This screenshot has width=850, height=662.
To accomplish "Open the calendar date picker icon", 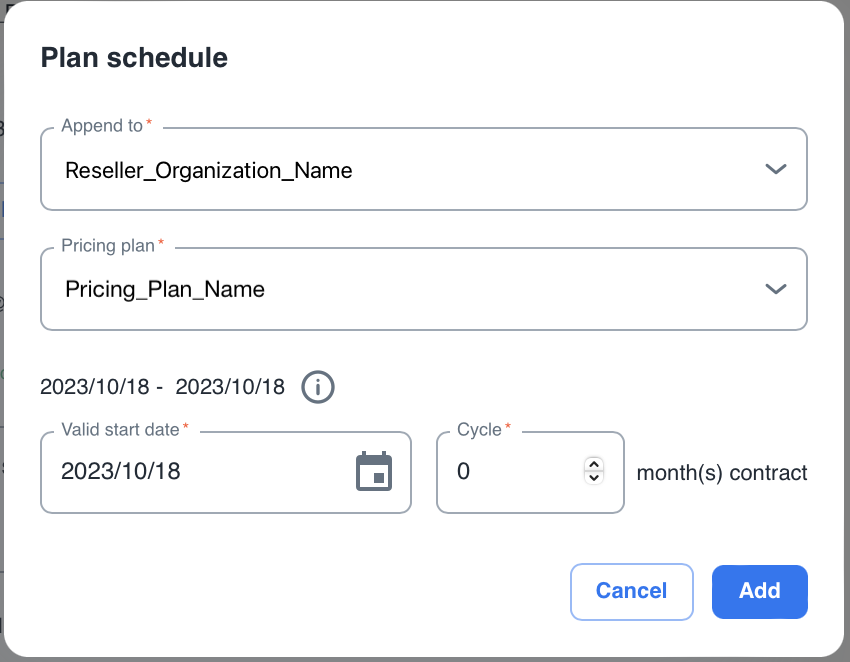I will pyautogui.click(x=374, y=472).
